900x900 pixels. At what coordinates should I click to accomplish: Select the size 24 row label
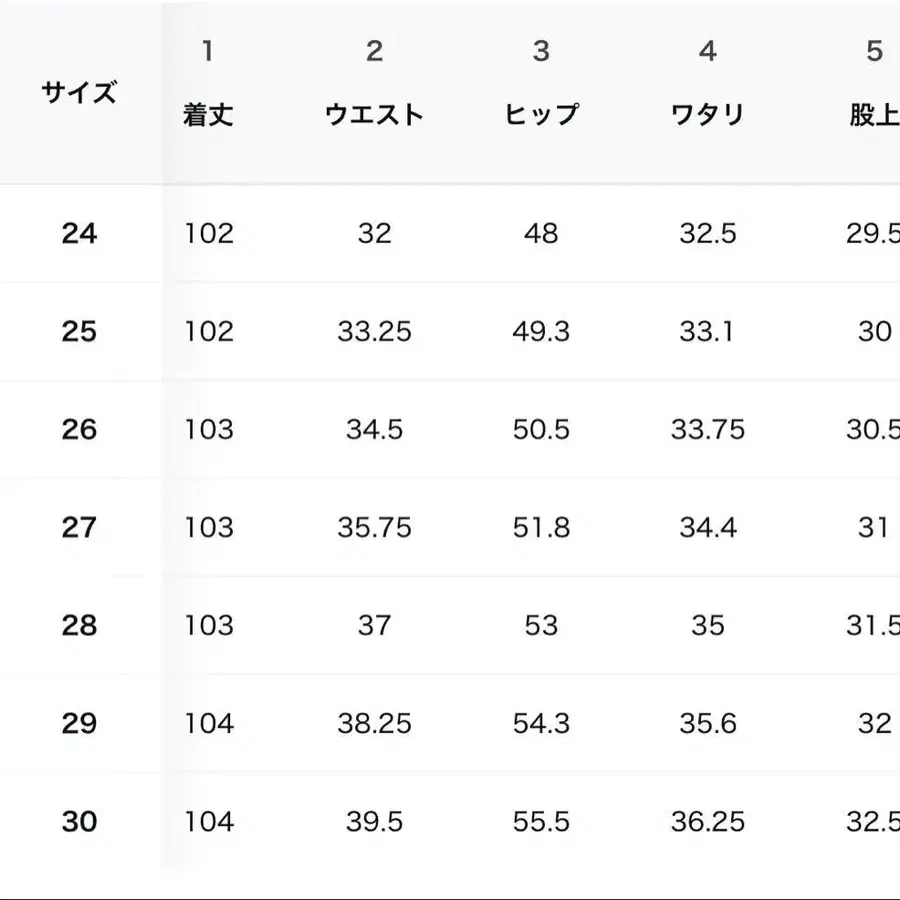[79, 233]
